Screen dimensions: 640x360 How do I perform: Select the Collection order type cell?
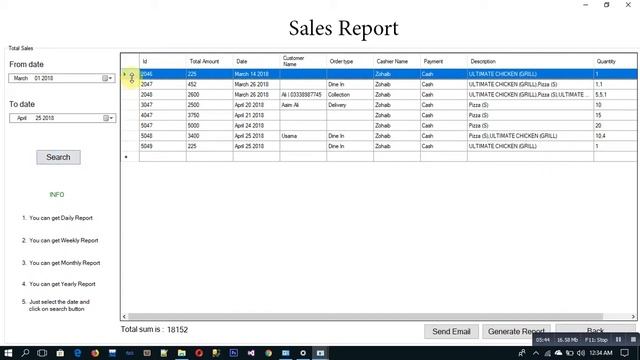(x=350, y=95)
